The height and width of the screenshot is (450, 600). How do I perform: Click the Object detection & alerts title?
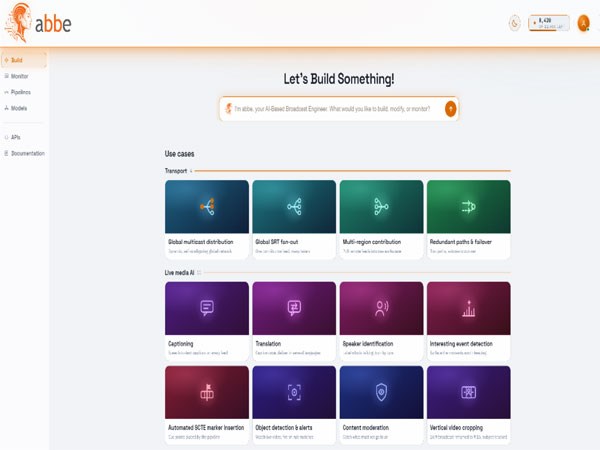(x=284, y=427)
